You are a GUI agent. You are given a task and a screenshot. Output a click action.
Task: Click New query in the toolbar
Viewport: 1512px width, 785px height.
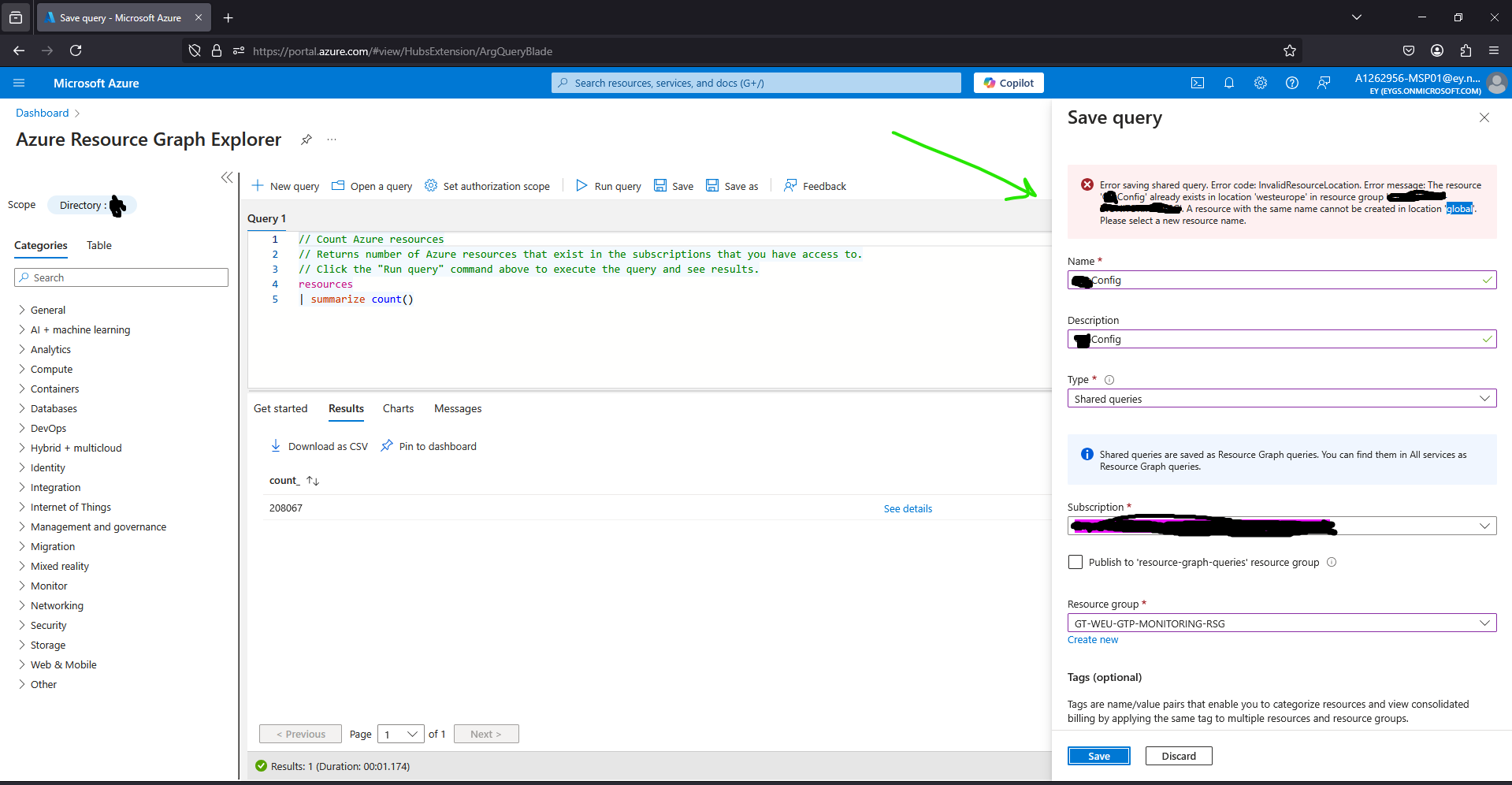point(285,186)
